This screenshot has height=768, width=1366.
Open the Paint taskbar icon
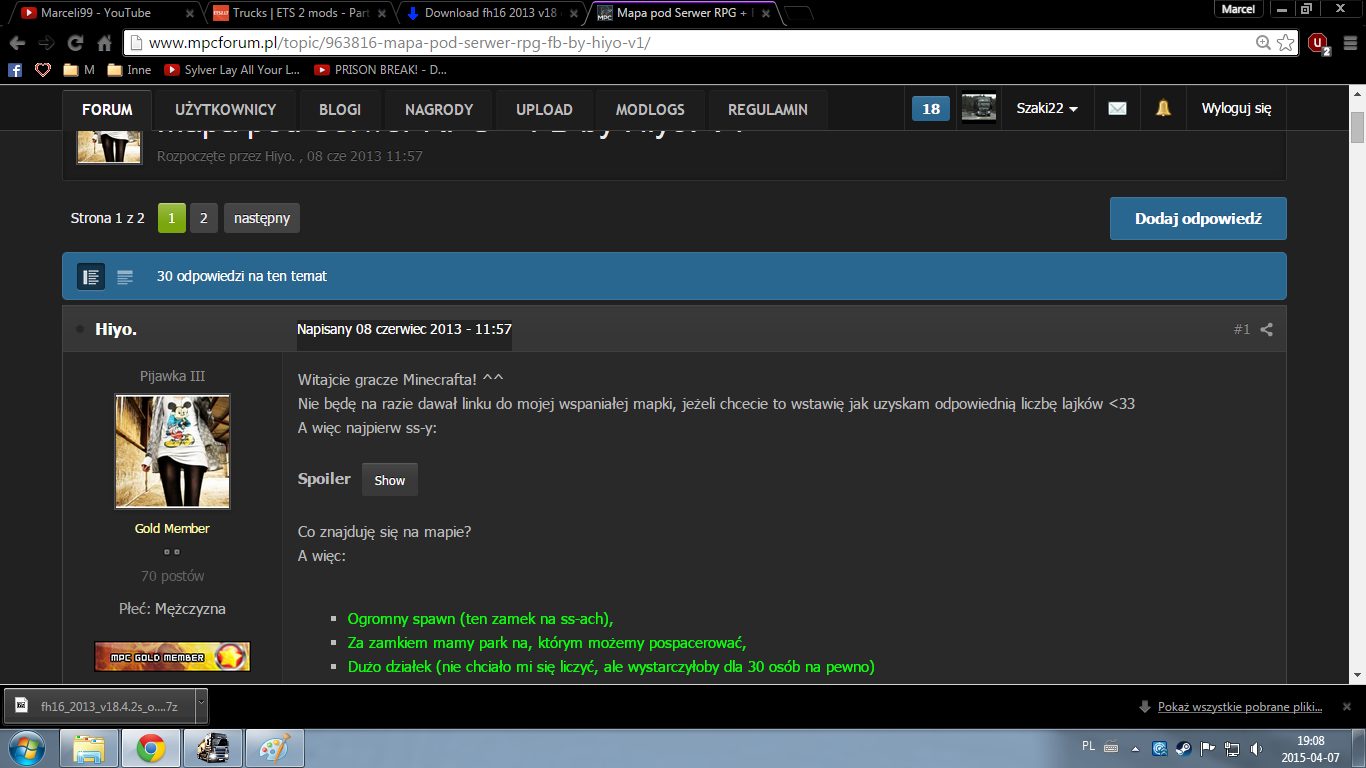tap(275, 748)
